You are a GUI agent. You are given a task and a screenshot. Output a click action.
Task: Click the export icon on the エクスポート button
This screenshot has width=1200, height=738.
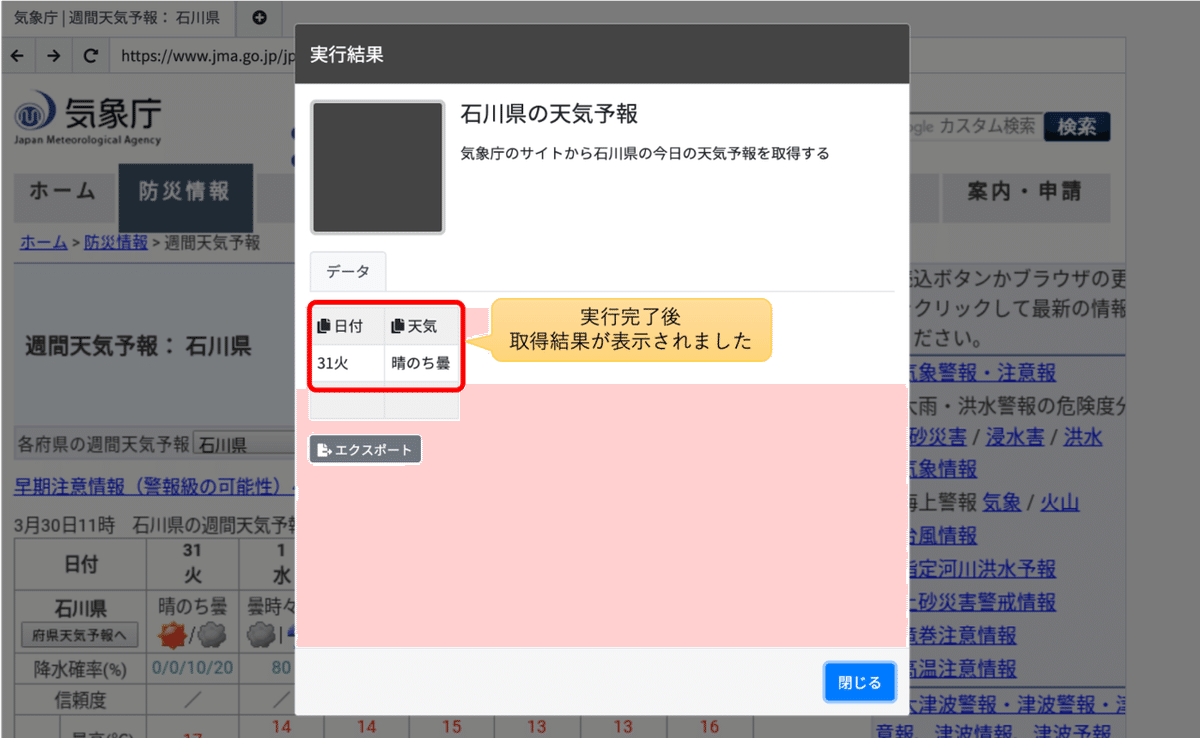pyautogui.click(x=323, y=450)
